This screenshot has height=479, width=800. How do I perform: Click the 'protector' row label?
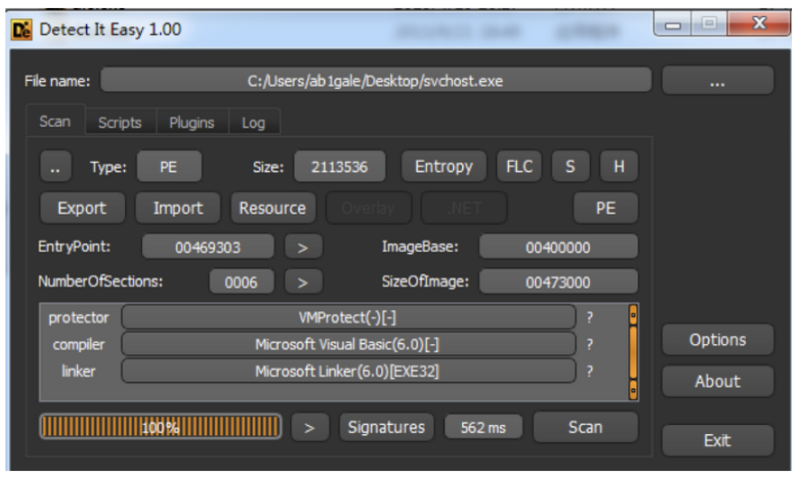[x=79, y=318]
